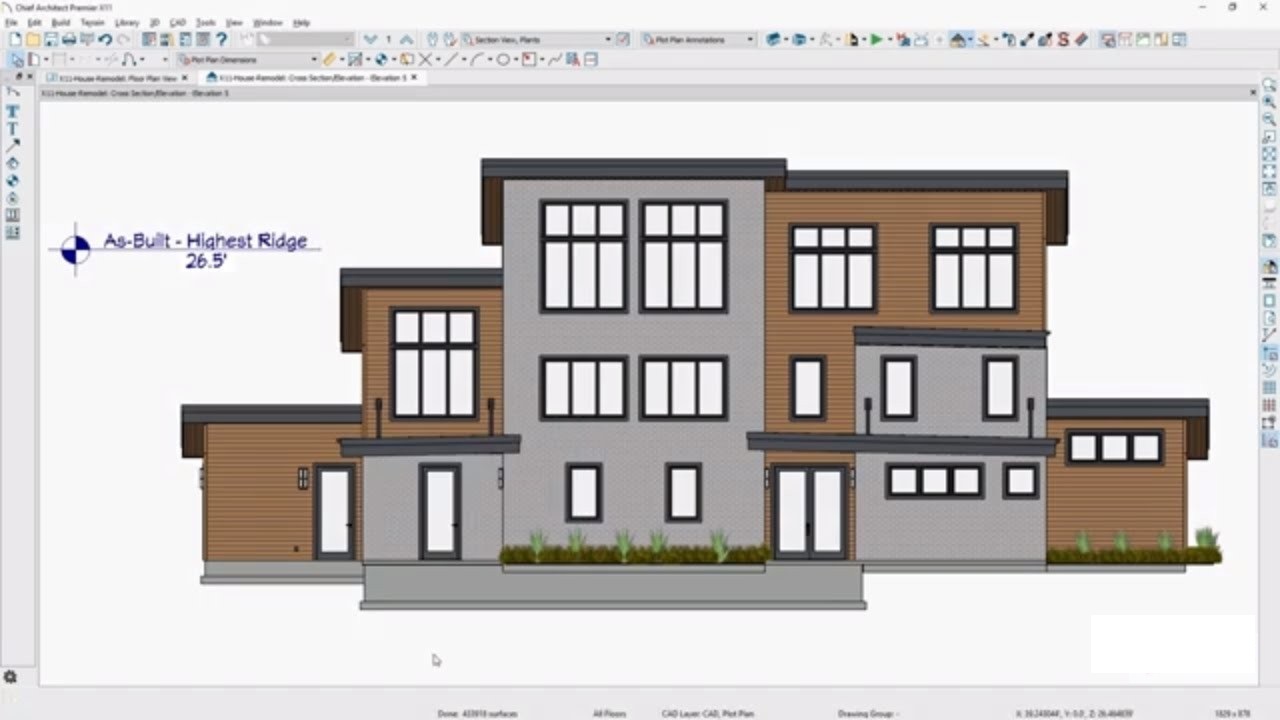Expand the arrow beside the tape measure tool

point(341,59)
